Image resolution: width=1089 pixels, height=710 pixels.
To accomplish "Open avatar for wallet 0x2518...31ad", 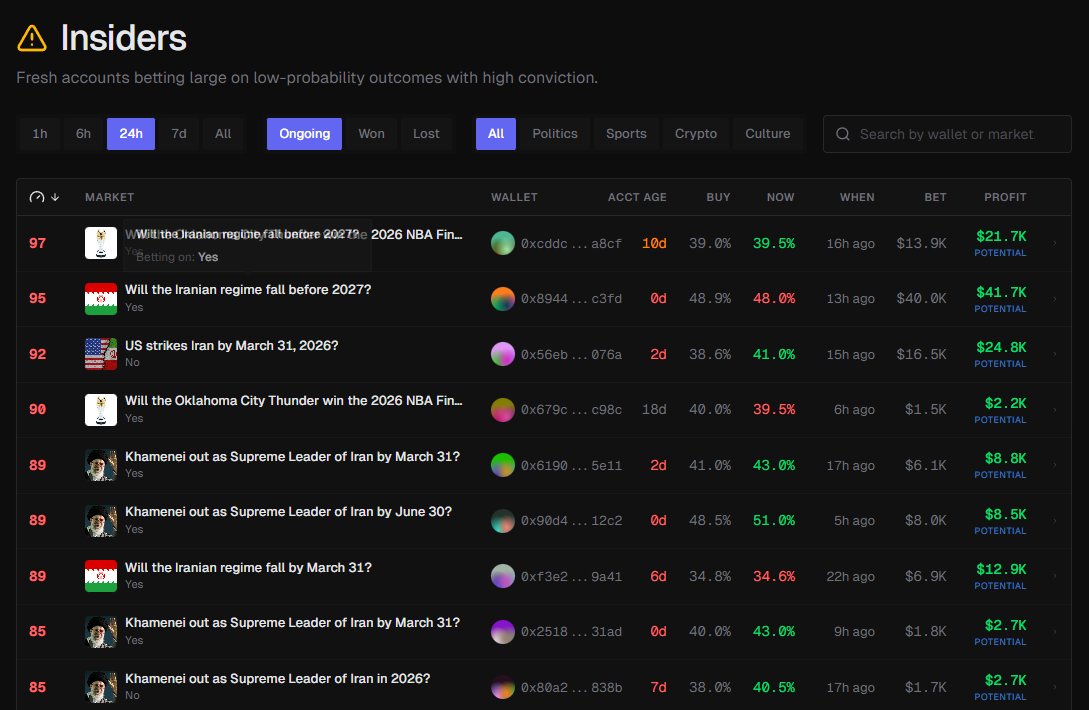I will (503, 631).
